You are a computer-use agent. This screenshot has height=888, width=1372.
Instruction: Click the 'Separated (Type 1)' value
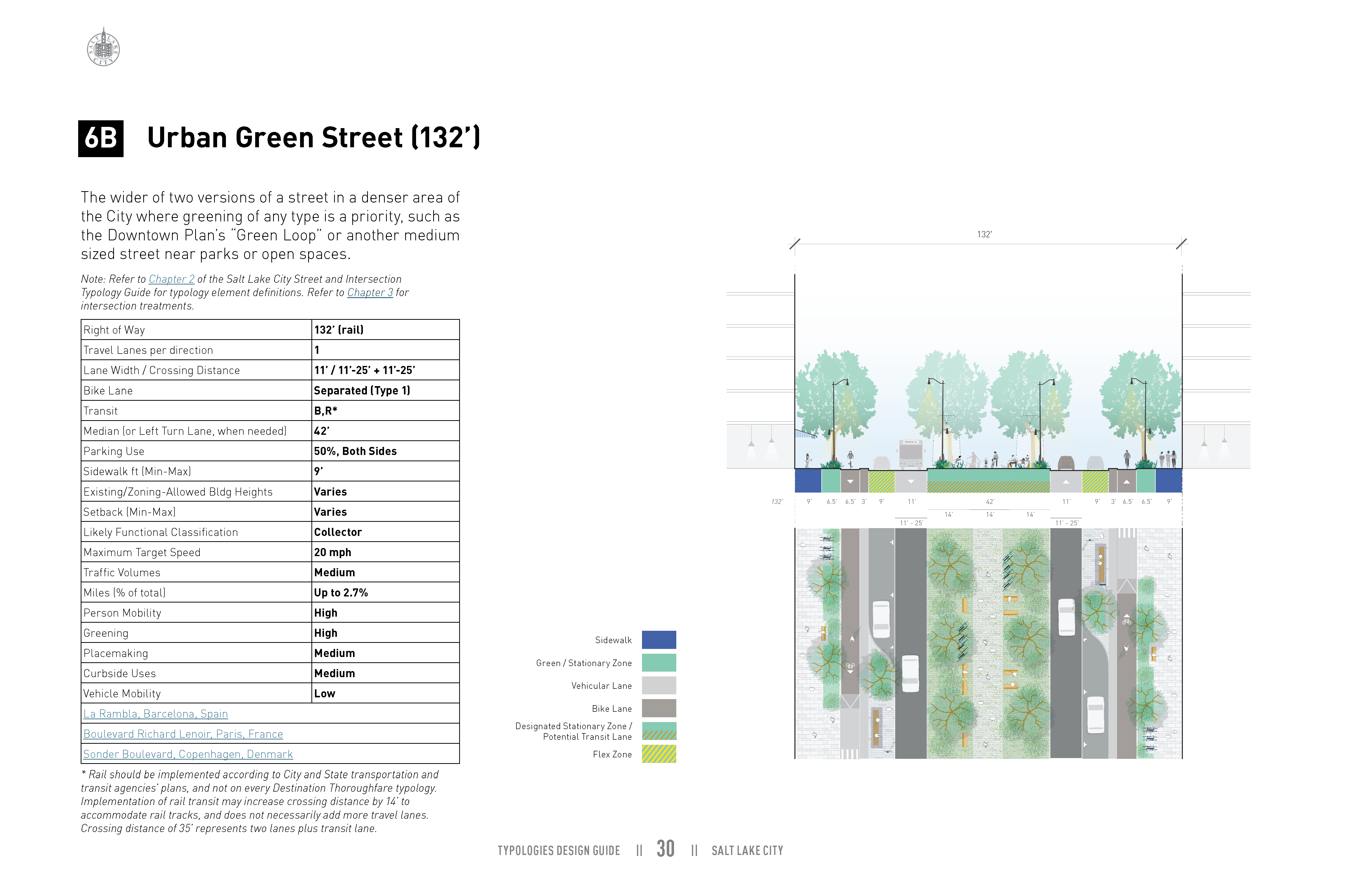362,390
